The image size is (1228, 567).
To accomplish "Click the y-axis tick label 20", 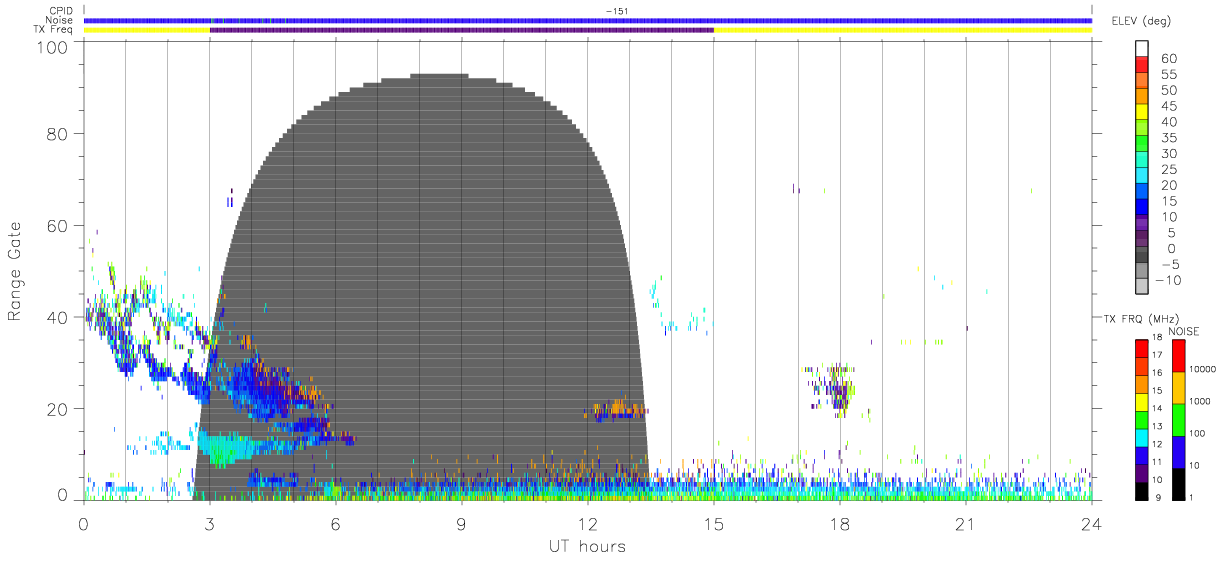I will point(59,409).
